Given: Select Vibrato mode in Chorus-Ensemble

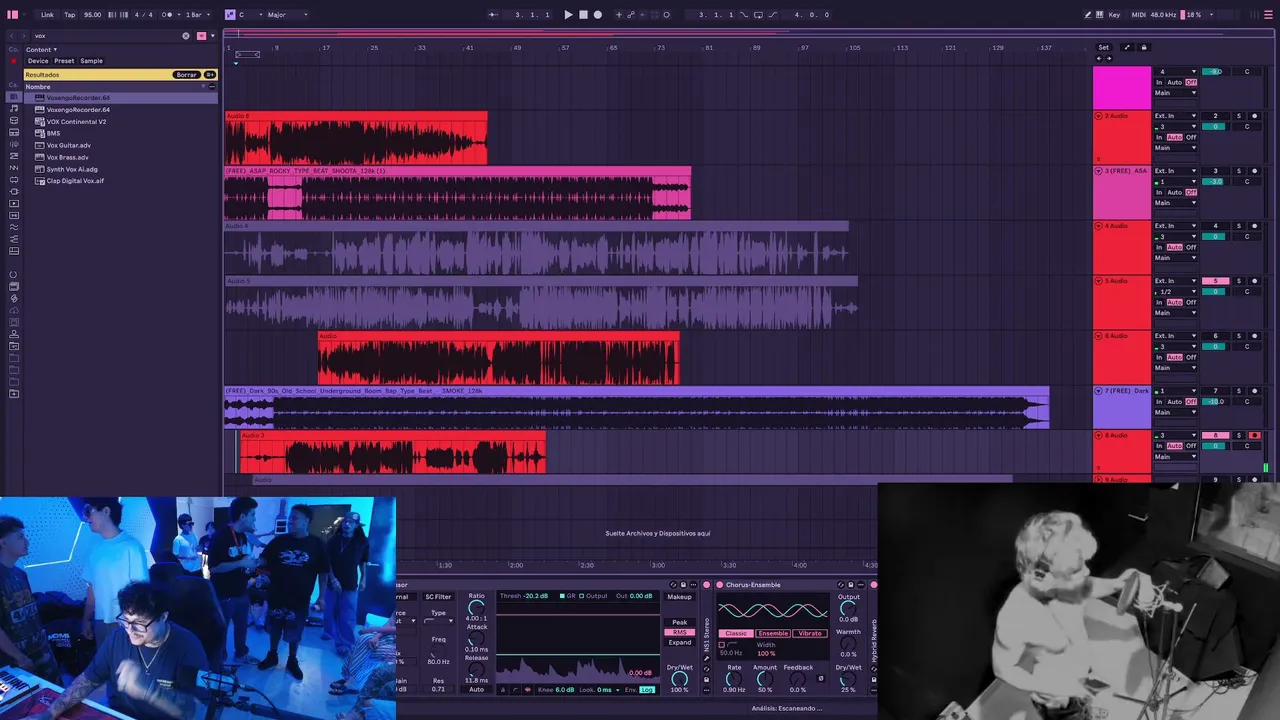Looking at the screenshot, I should (810, 634).
